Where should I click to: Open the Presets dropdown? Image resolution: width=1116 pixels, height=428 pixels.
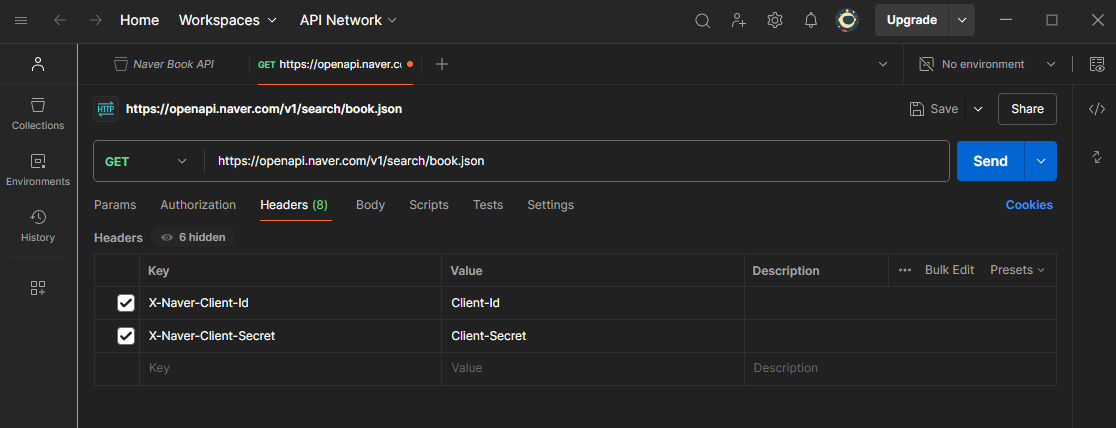1017,270
